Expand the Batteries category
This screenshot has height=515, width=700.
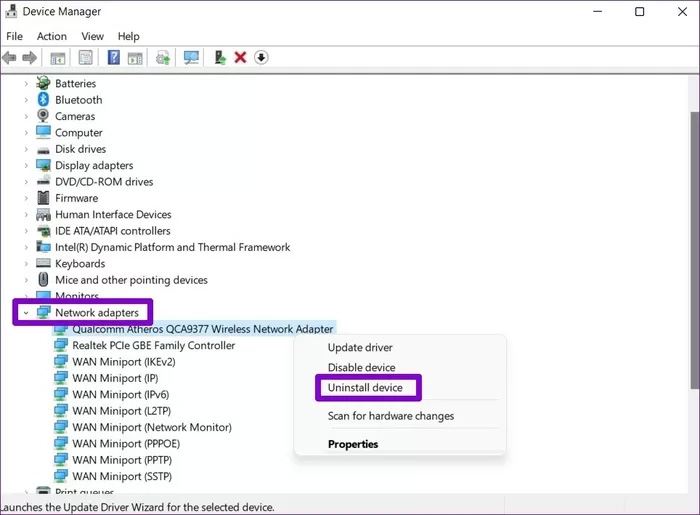[x=26, y=84]
